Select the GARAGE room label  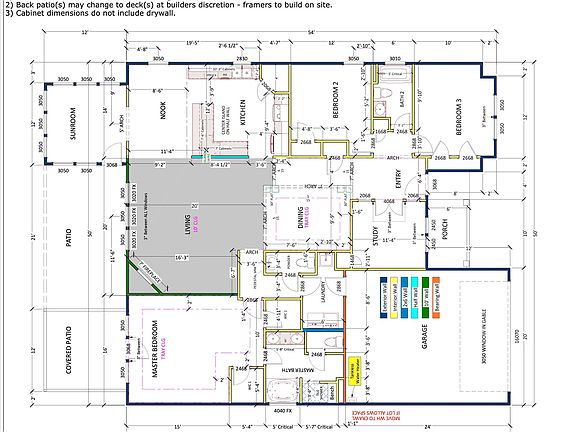click(x=424, y=336)
